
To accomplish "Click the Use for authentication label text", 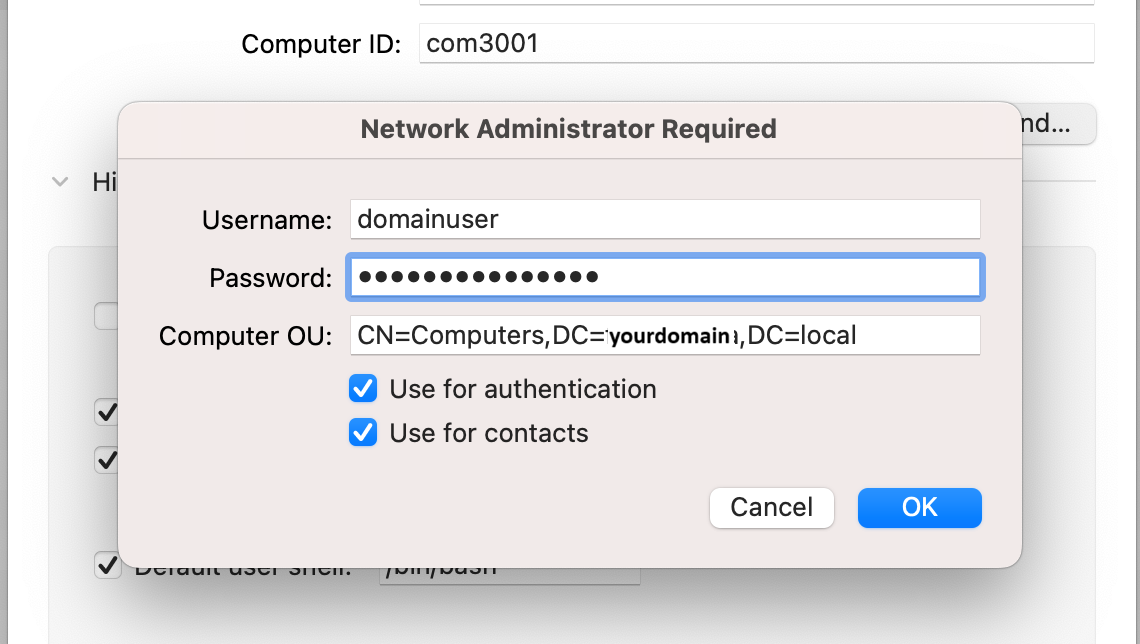I will click(x=523, y=390).
